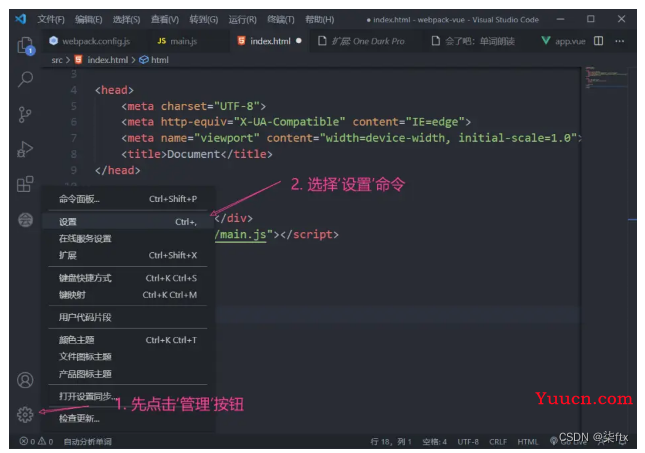Click the meta charset line
The height and width of the screenshot is (453, 645).
tap(193, 107)
